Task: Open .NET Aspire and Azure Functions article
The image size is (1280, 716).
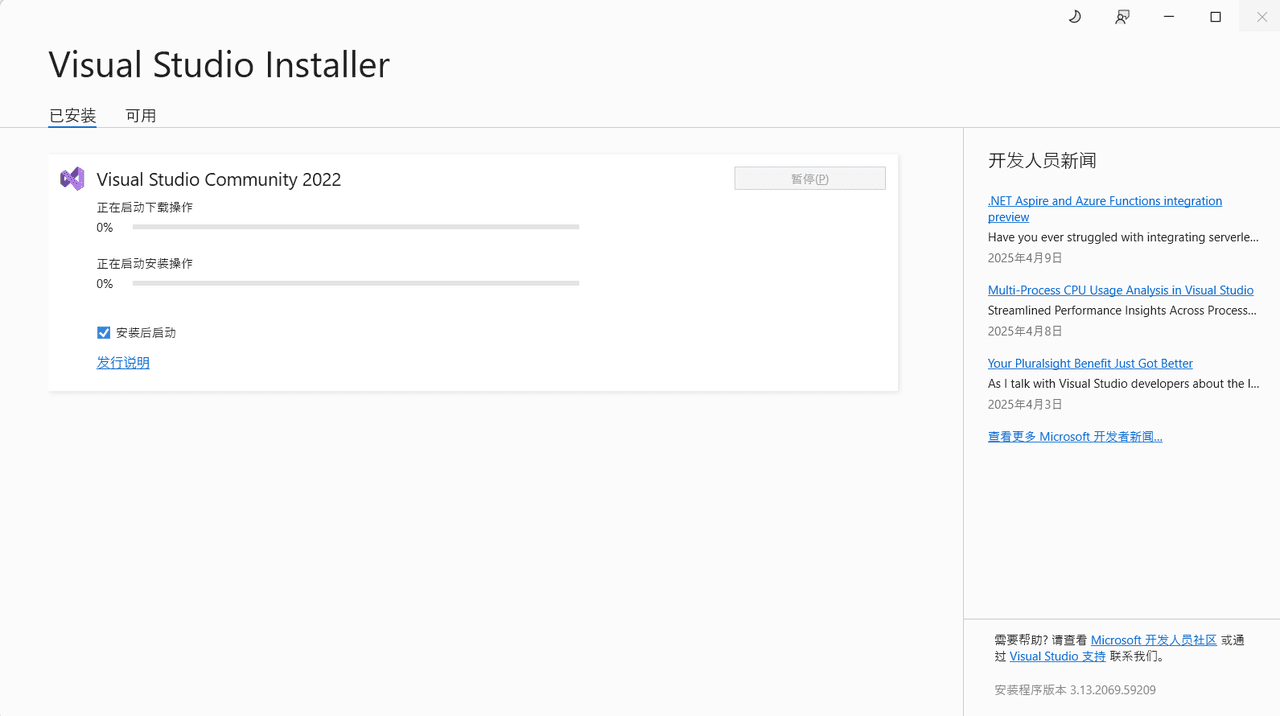Action: tap(1104, 201)
